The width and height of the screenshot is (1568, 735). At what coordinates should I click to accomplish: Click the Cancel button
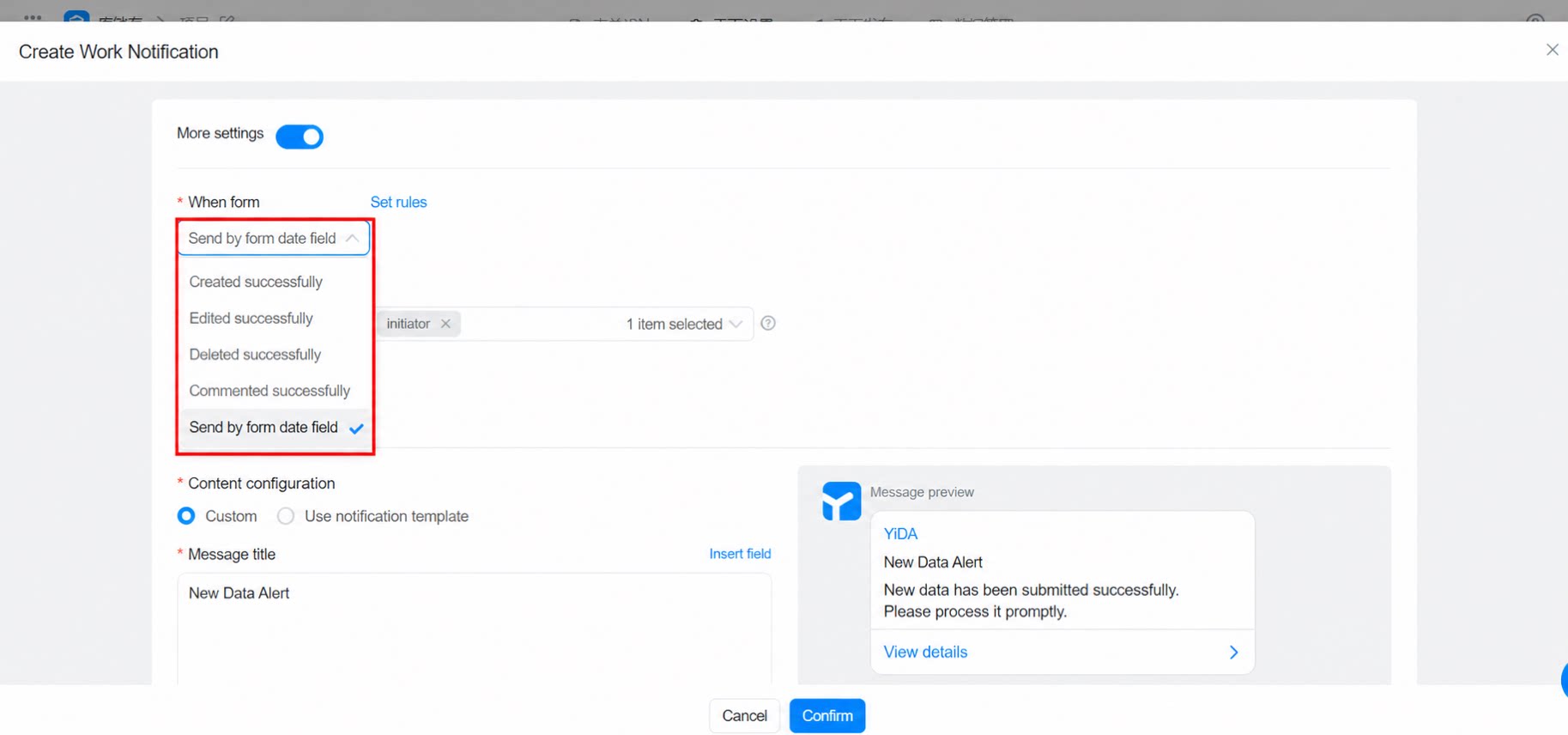(744, 715)
